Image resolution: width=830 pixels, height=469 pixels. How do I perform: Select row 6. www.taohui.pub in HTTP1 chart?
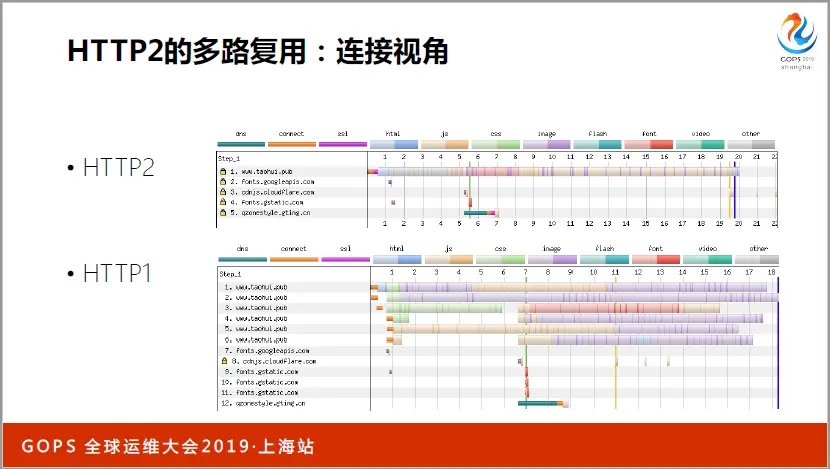(499, 339)
